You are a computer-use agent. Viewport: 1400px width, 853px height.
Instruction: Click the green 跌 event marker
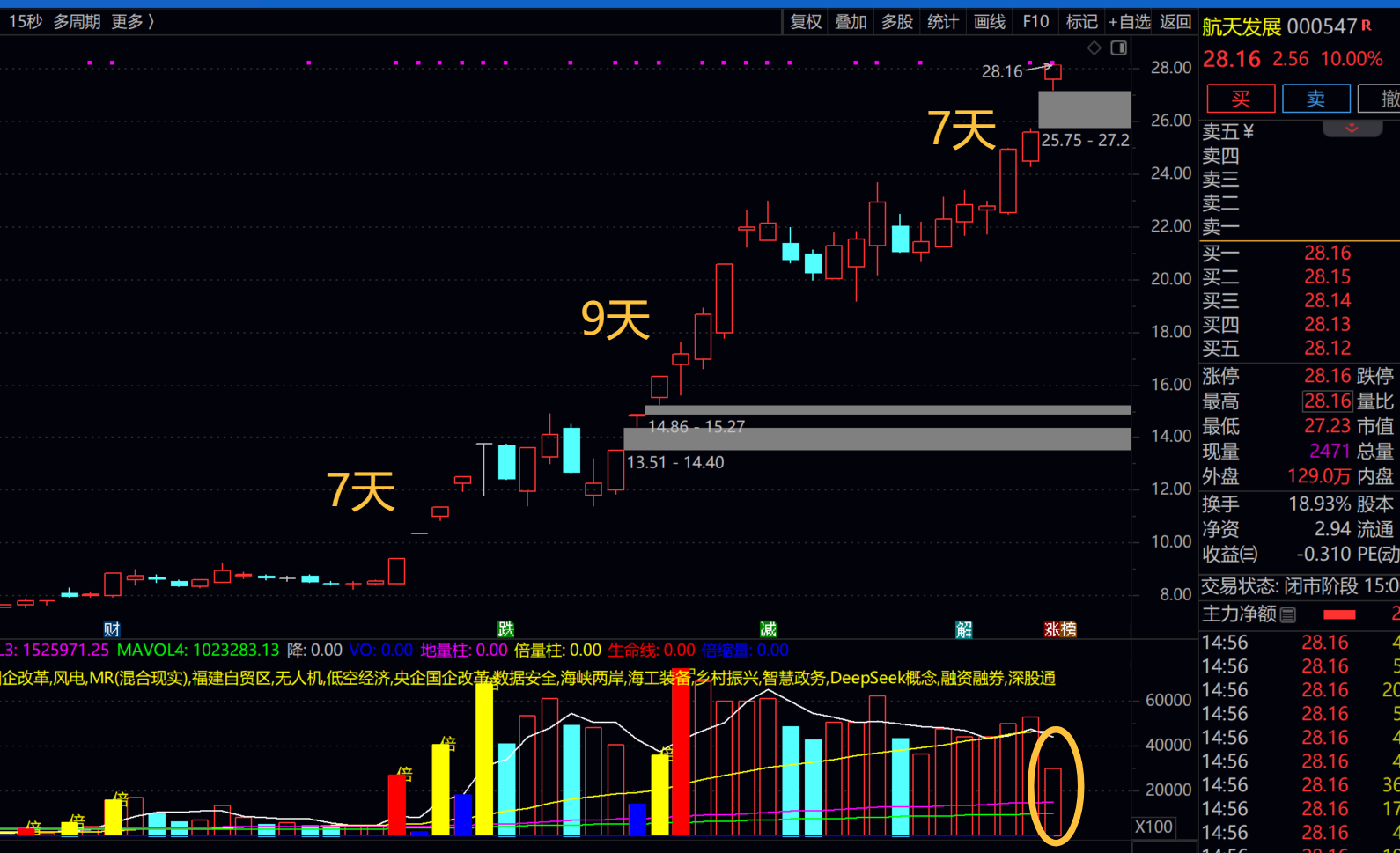coord(505,629)
